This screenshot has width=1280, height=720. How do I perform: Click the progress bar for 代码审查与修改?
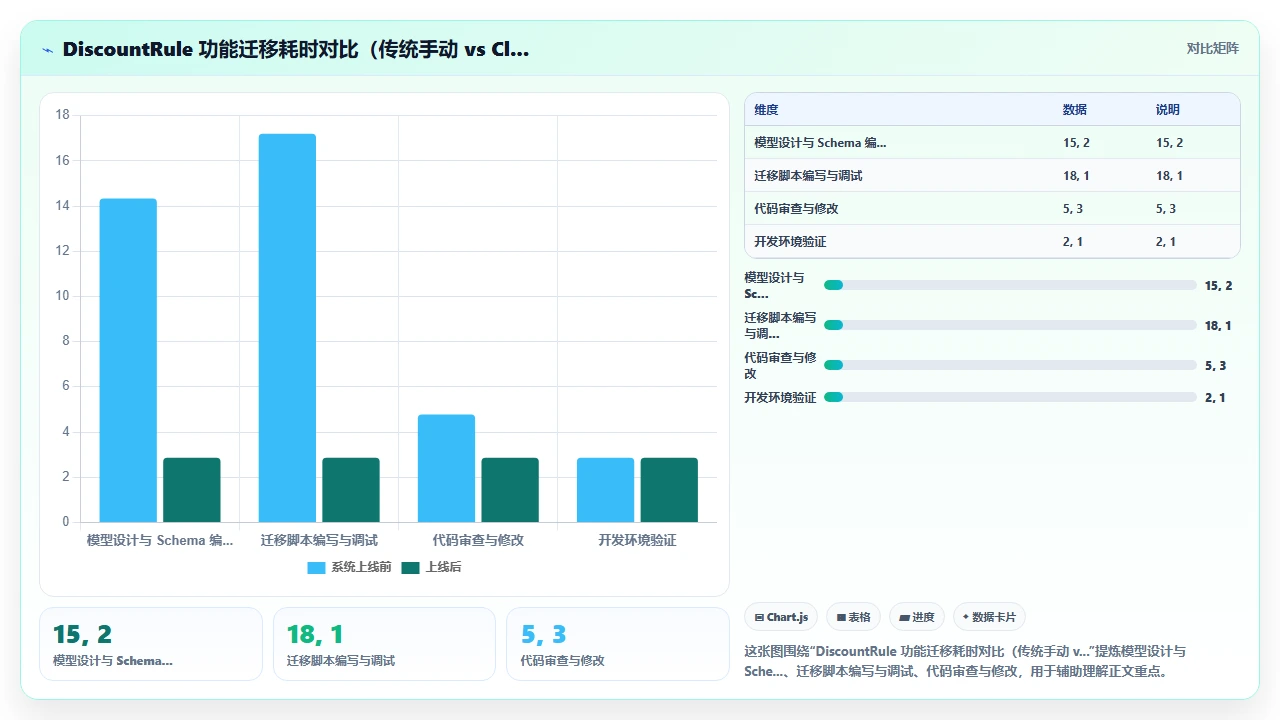coord(1010,365)
